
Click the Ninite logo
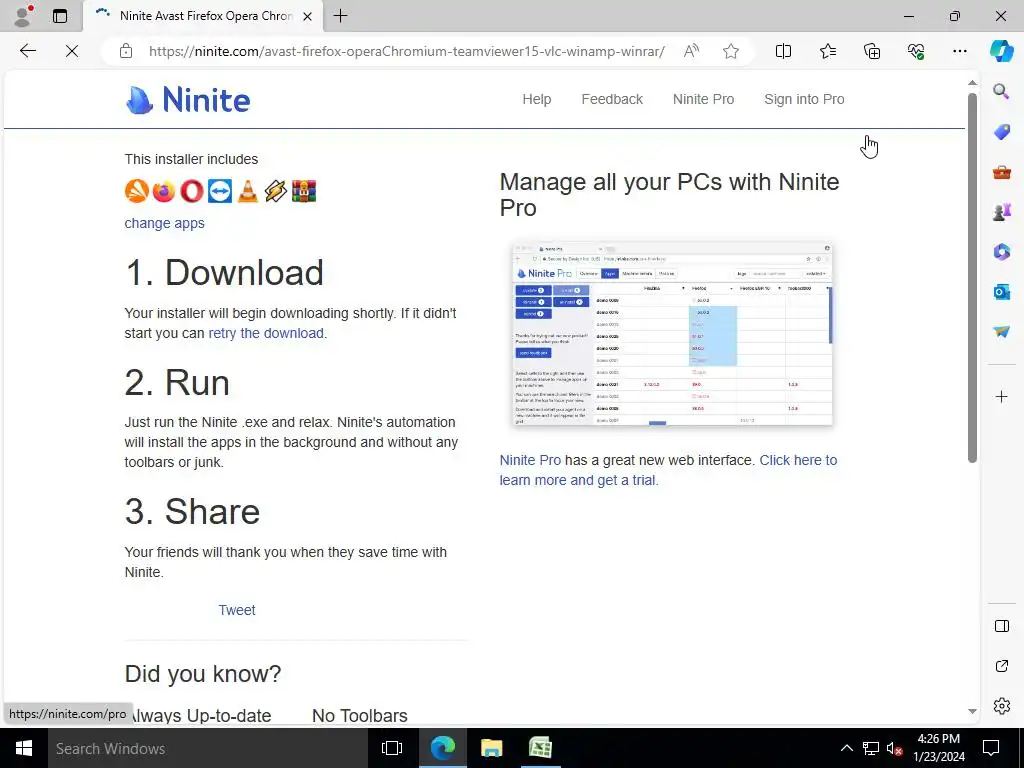click(x=188, y=100)
